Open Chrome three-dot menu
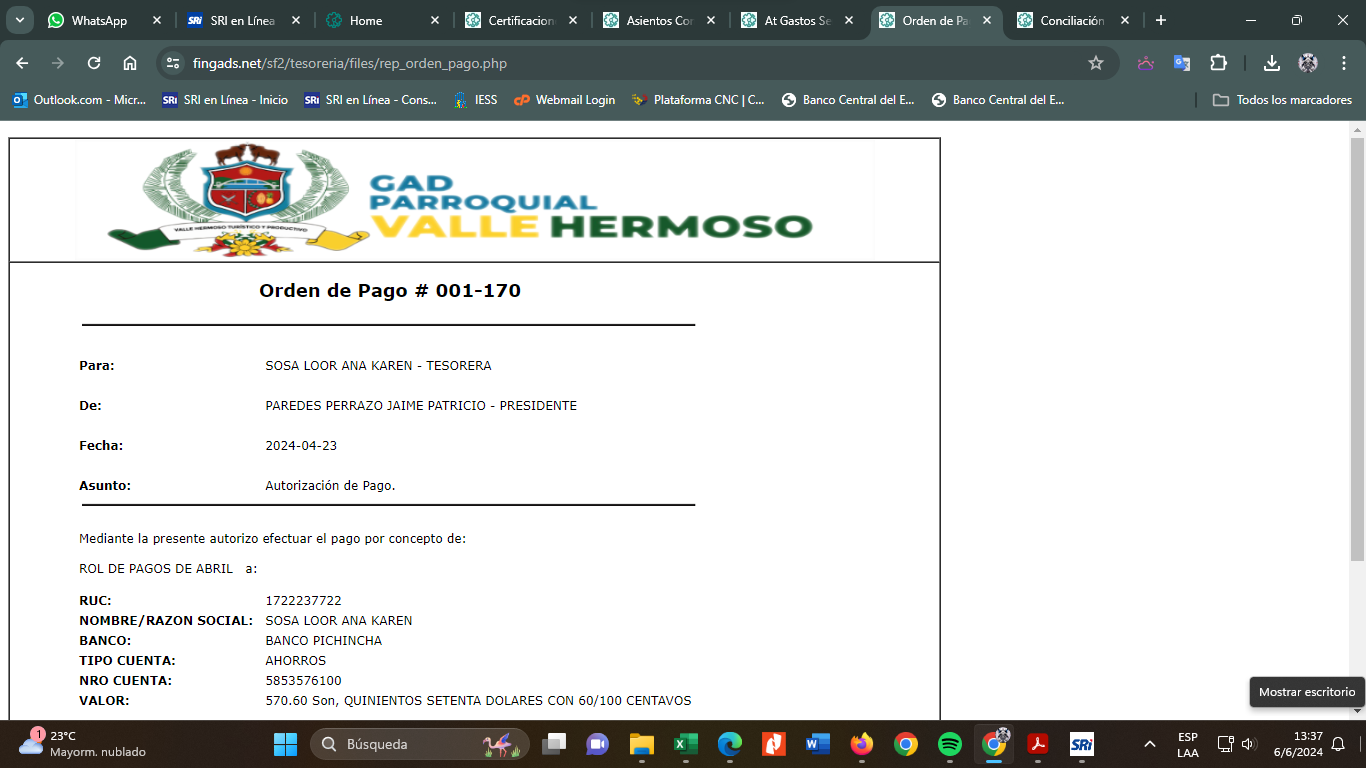The image size is (1366, 768). pos(1344,63)
